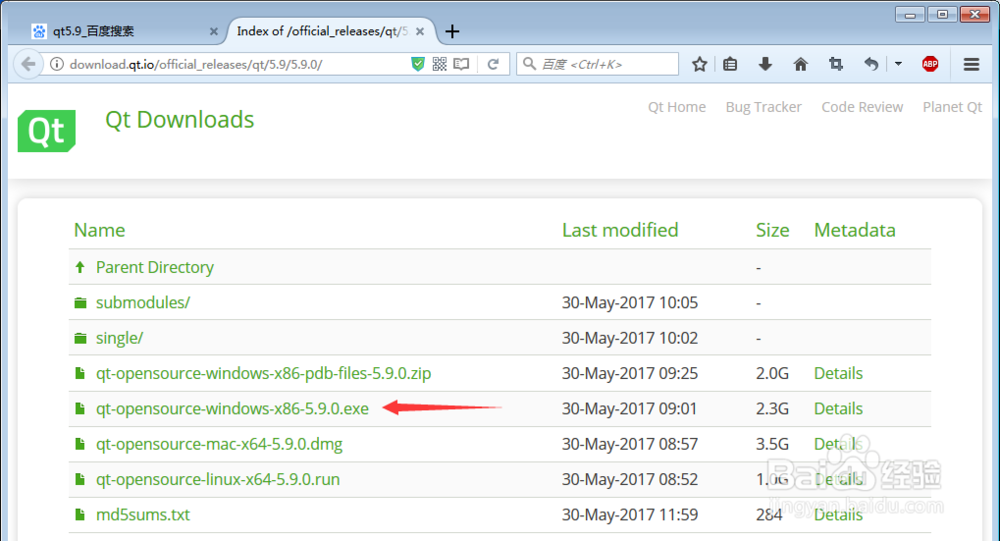This screenshot has width=1000, height=541.
Task: Expand dropdown arrow next to undo icon
Action: (898, 64)
